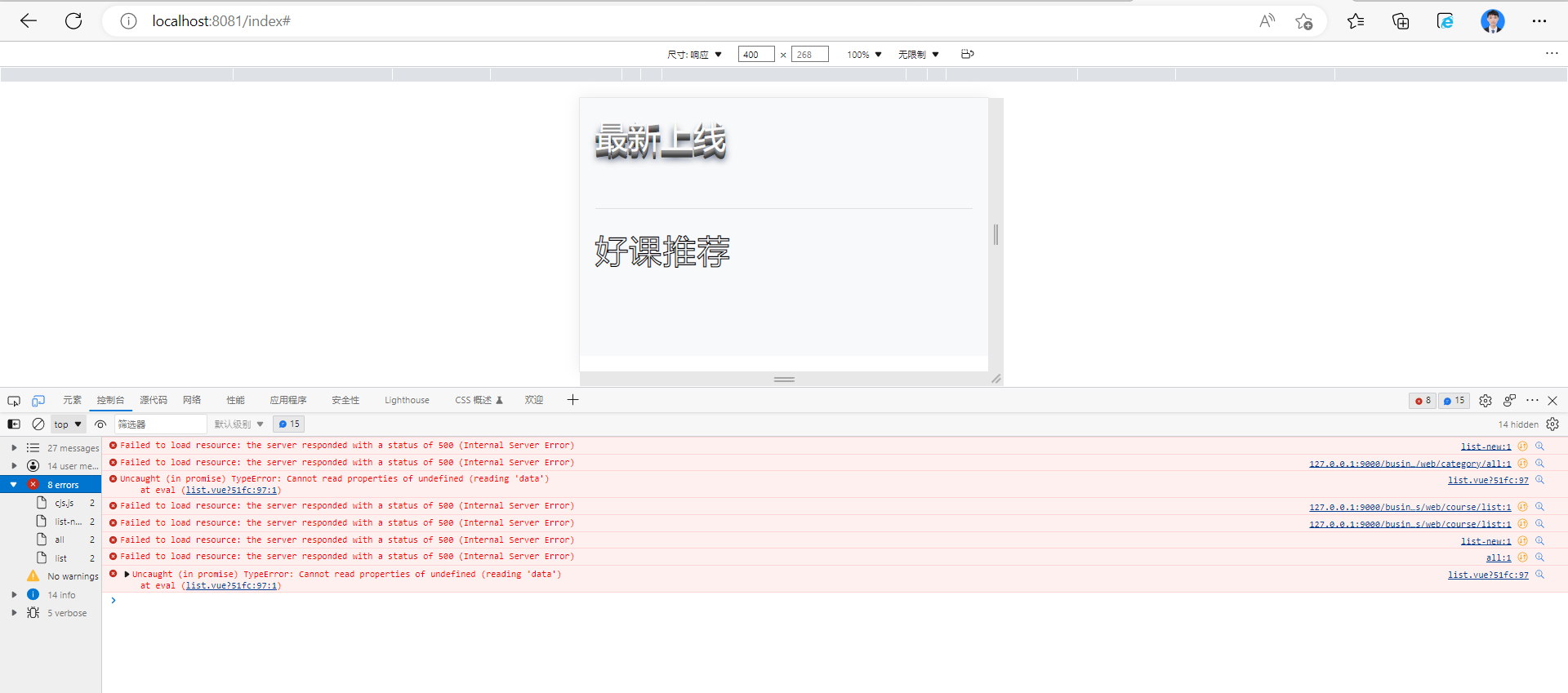Hide the console sidebar

14,424
